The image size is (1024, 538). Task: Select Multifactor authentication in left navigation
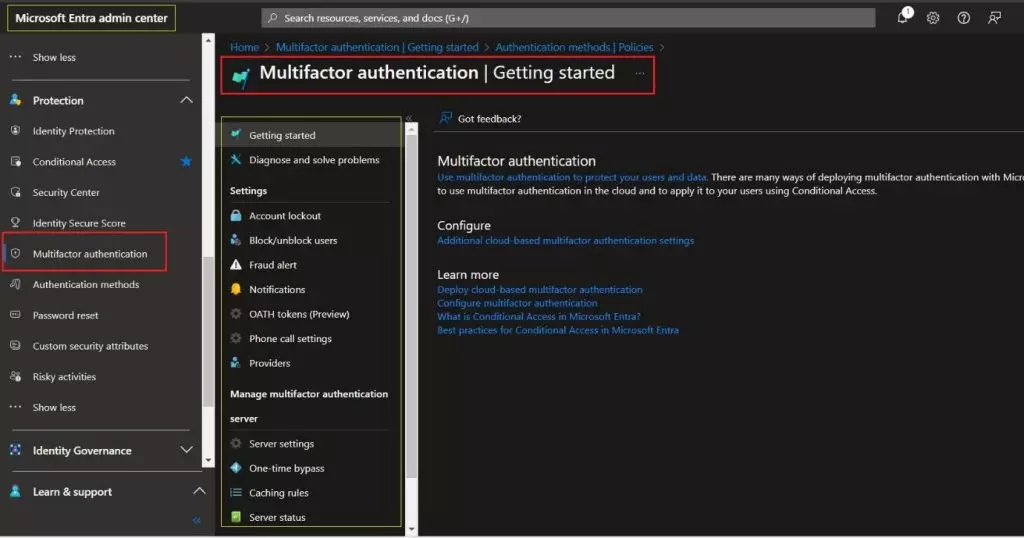[x=89, y=254]
